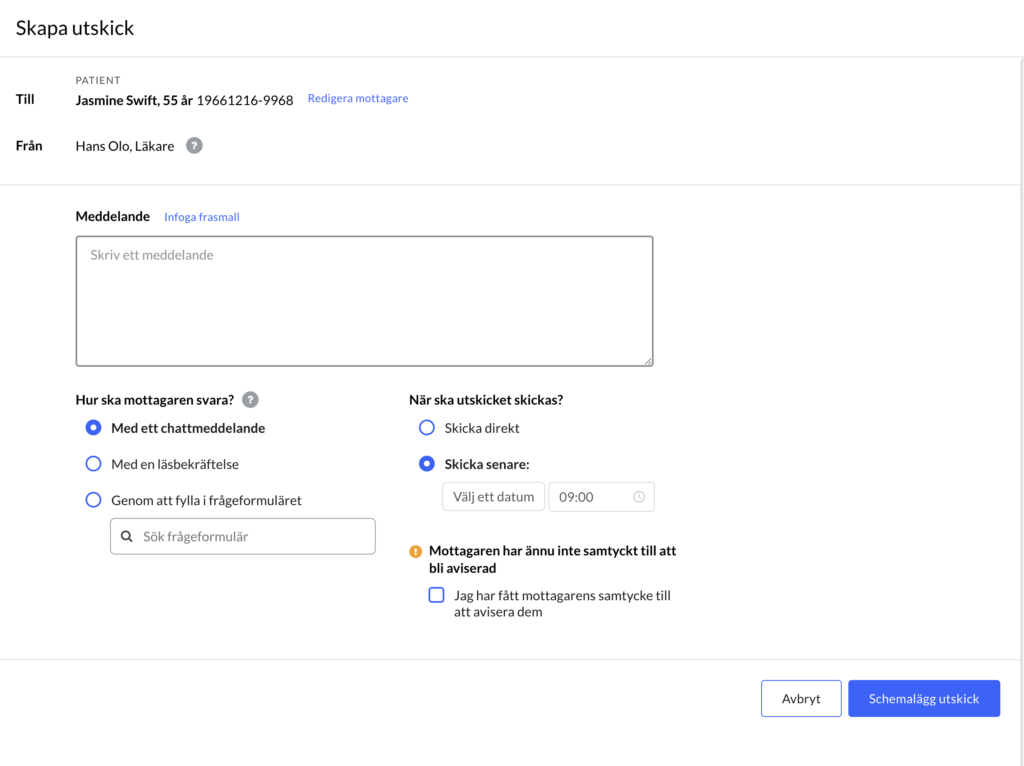
Task: Select 'Skicka direkt' radio button
Action: [x=426, y=428]
